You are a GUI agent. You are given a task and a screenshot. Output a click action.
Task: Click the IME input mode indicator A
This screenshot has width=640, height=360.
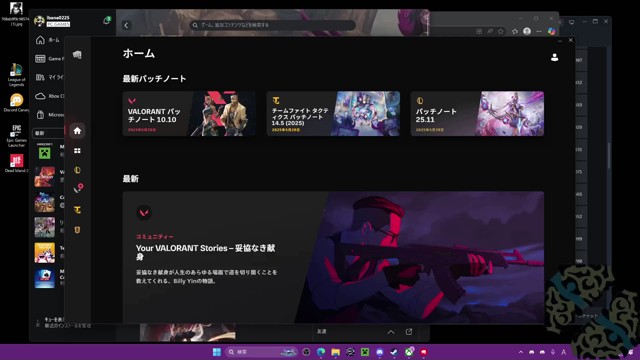point(564,352)
